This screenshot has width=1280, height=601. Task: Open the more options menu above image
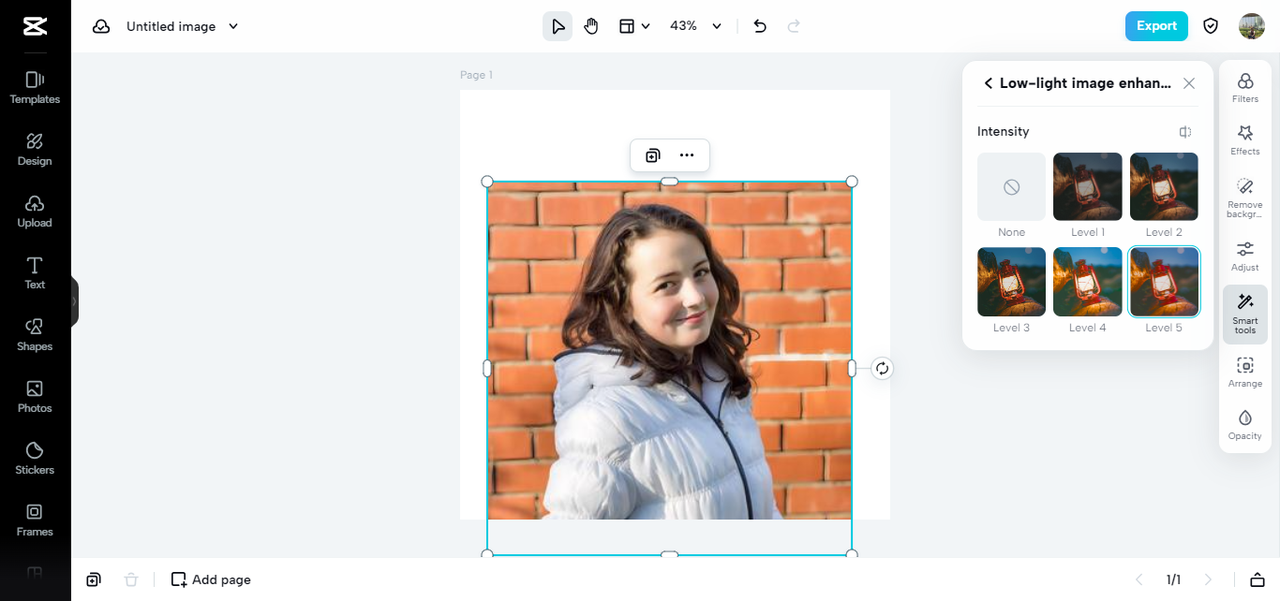[x=686, y=155]
